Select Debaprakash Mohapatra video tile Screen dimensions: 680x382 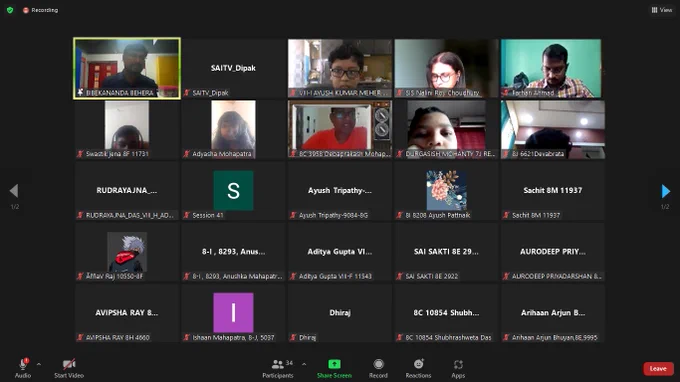(x=340, y=129)
